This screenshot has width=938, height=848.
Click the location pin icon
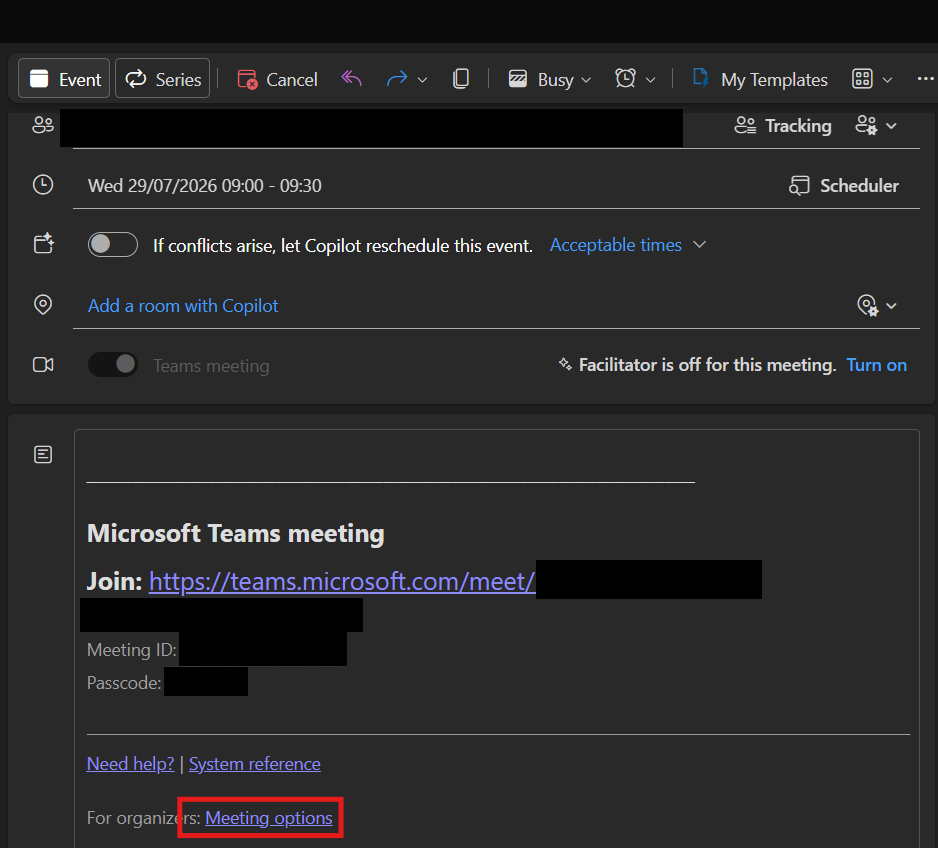pos(43,305)
